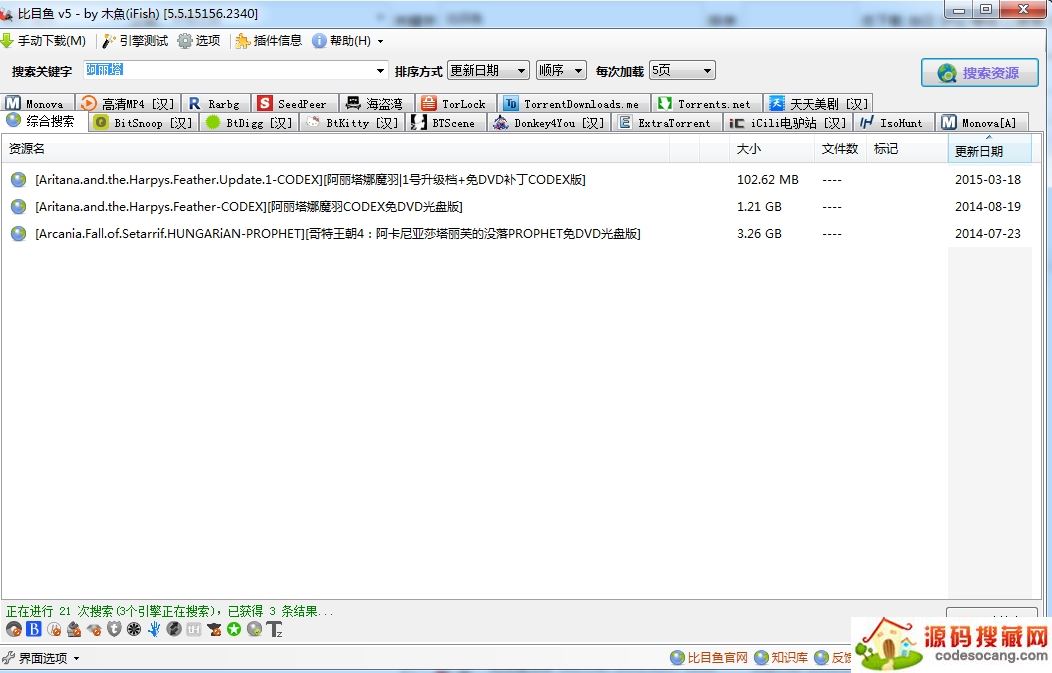Viewport: 1052px width, 673px height.
Task: Switch to the ExtraTorrent tab
Action: (667, 123)
